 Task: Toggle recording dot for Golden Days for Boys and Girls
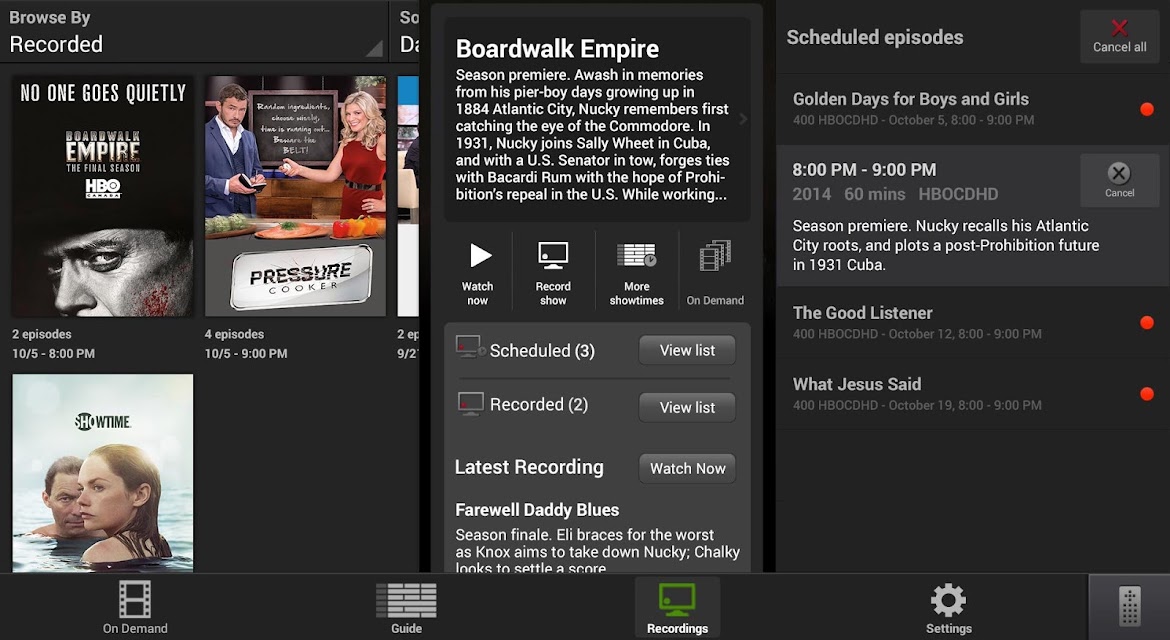(x=1147, y=110)
